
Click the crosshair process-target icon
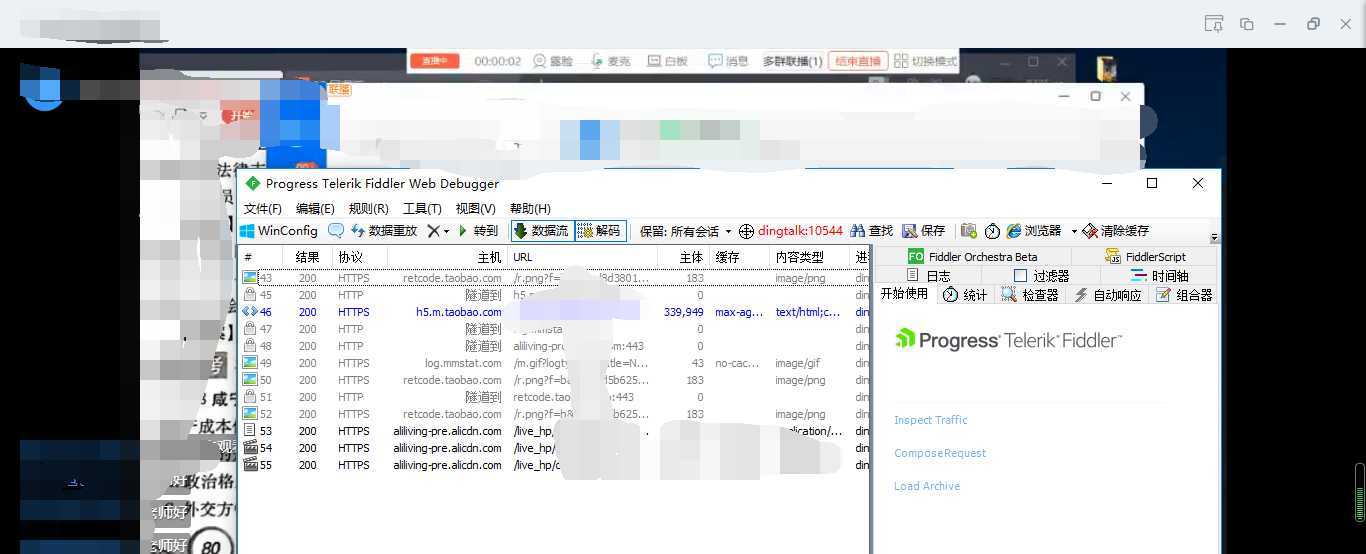tap(747, 231)
